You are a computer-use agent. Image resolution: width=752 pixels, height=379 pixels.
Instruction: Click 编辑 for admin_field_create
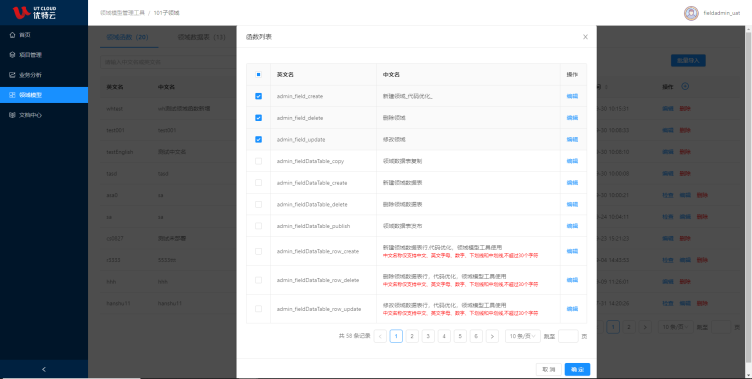572,96
